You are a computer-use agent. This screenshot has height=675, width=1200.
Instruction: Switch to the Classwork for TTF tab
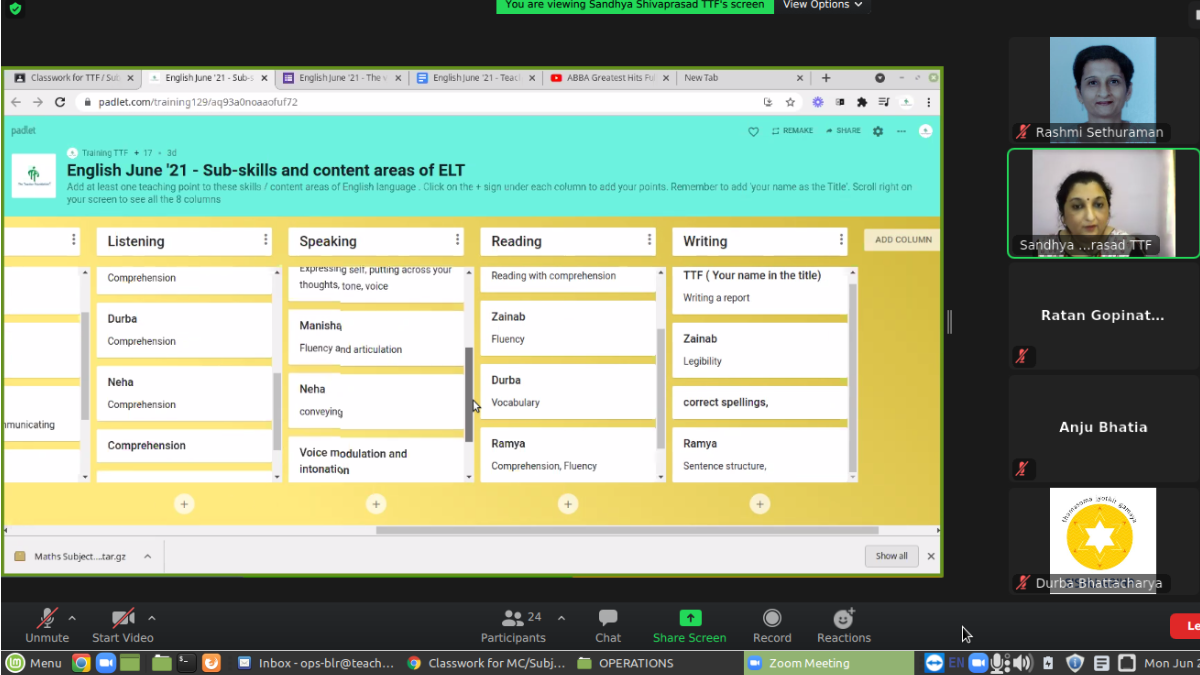click(x=74, y=78)
